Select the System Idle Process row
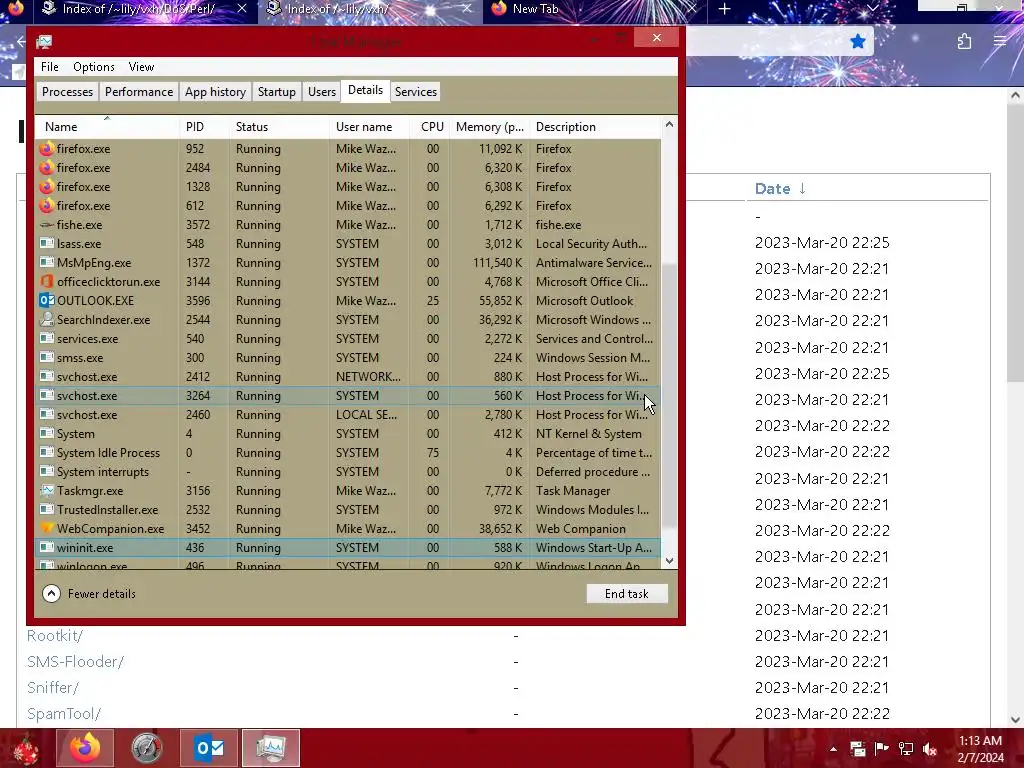 pyautogui.click(x=348, y=453)
